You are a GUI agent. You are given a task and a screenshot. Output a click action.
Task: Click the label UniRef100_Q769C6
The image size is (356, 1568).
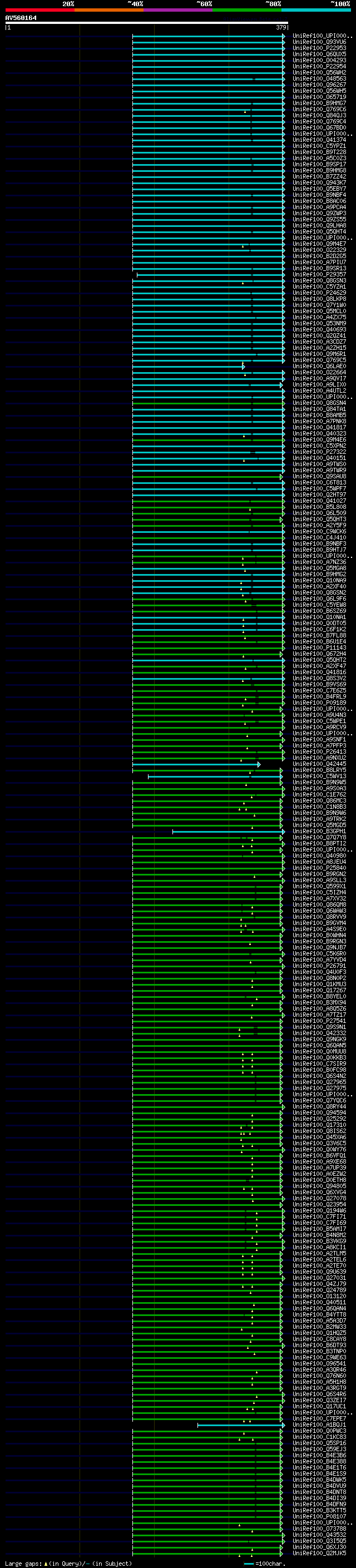(319, 109)
